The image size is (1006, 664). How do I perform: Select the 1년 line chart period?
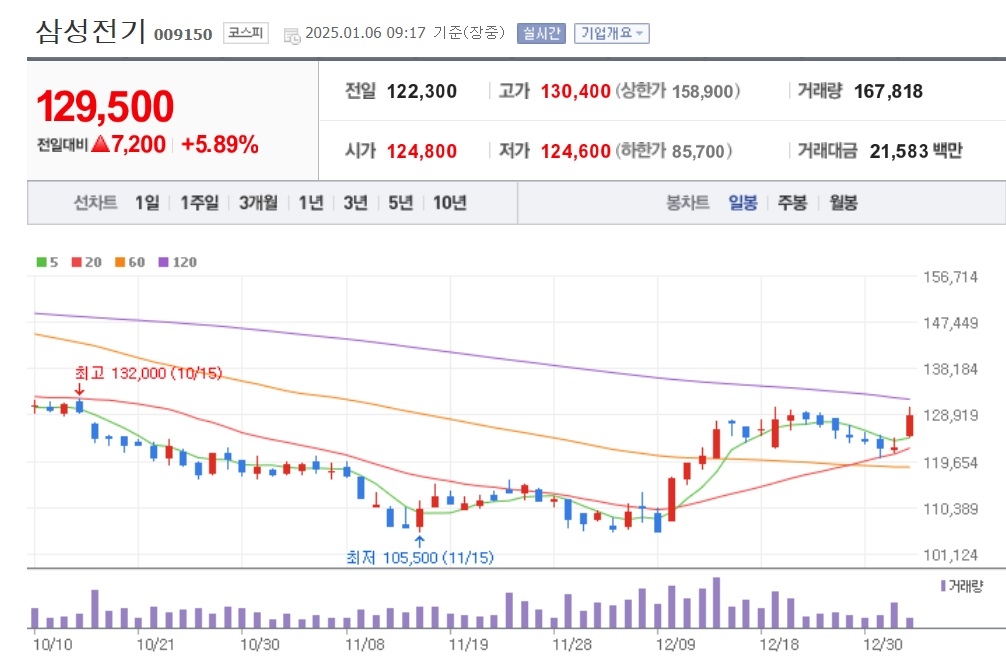pos(311,203)
